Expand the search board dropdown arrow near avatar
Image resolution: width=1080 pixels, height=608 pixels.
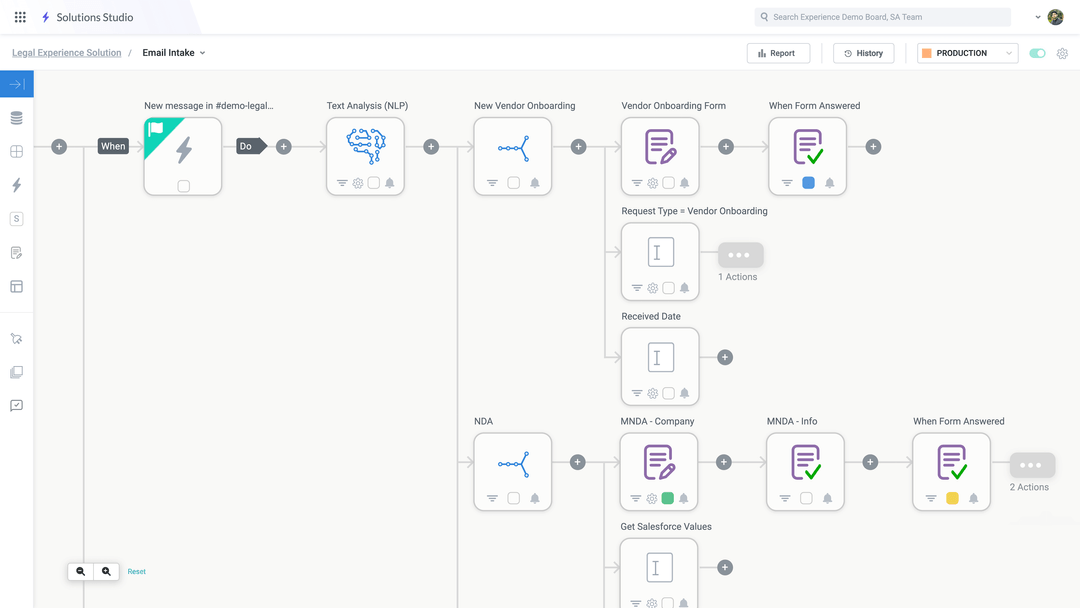tap(1037, 16)
